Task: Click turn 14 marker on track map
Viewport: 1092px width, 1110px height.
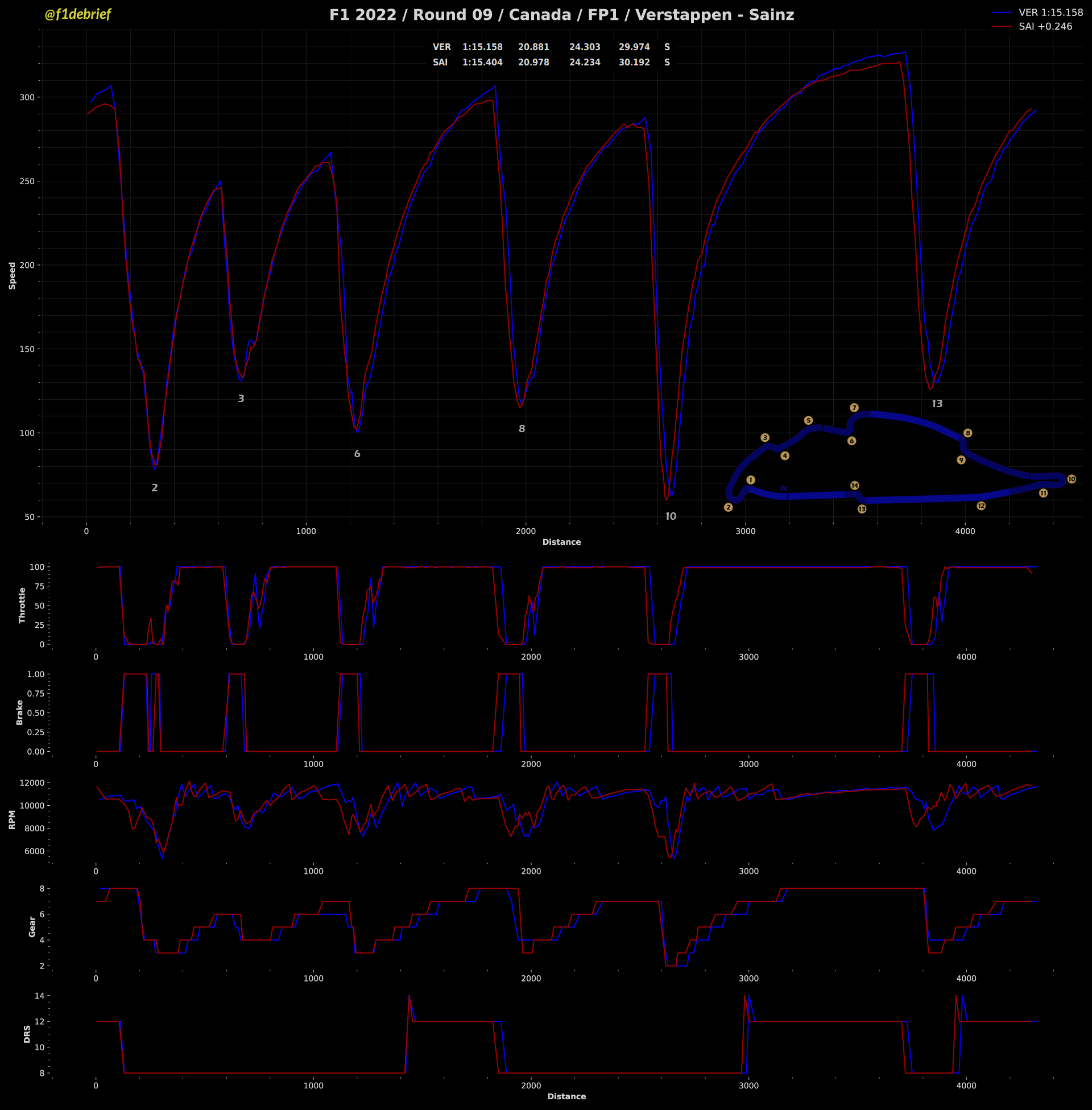Action: [x=855, y=486]
